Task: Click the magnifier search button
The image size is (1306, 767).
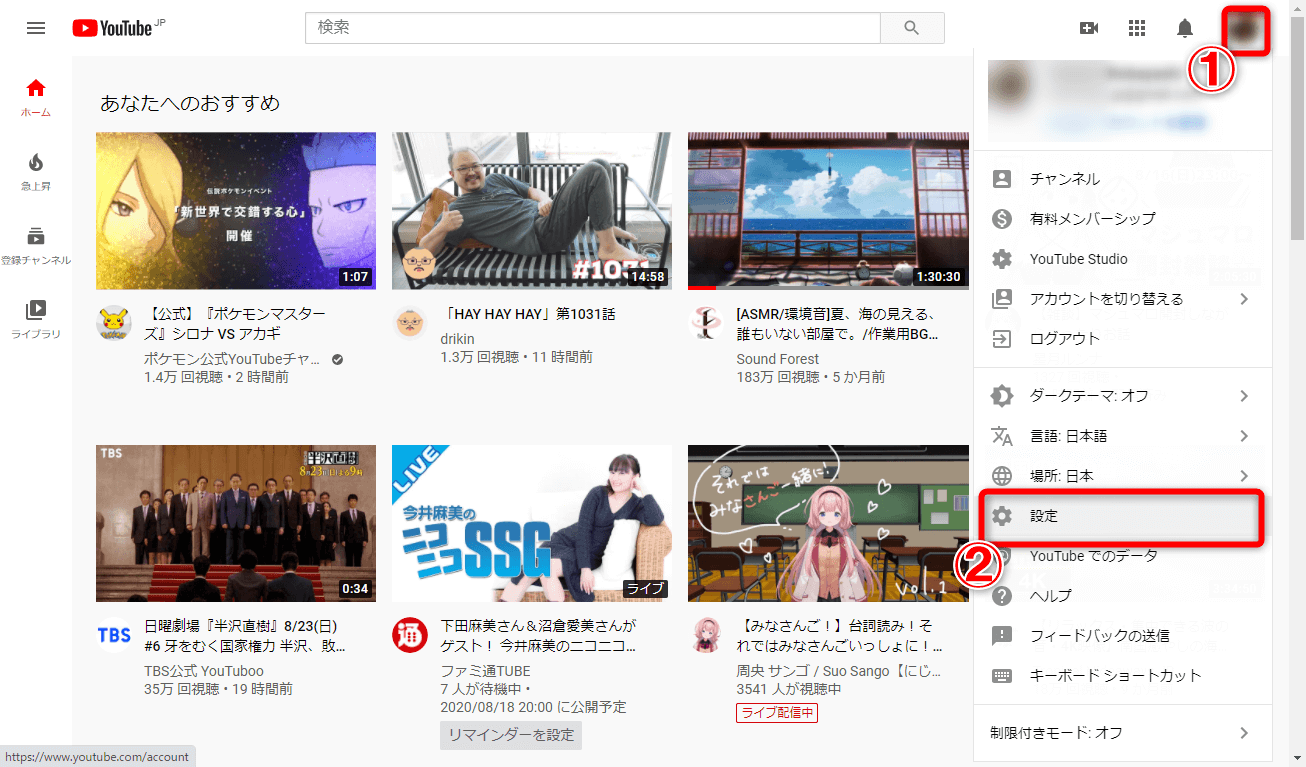Action: [912, 28]
